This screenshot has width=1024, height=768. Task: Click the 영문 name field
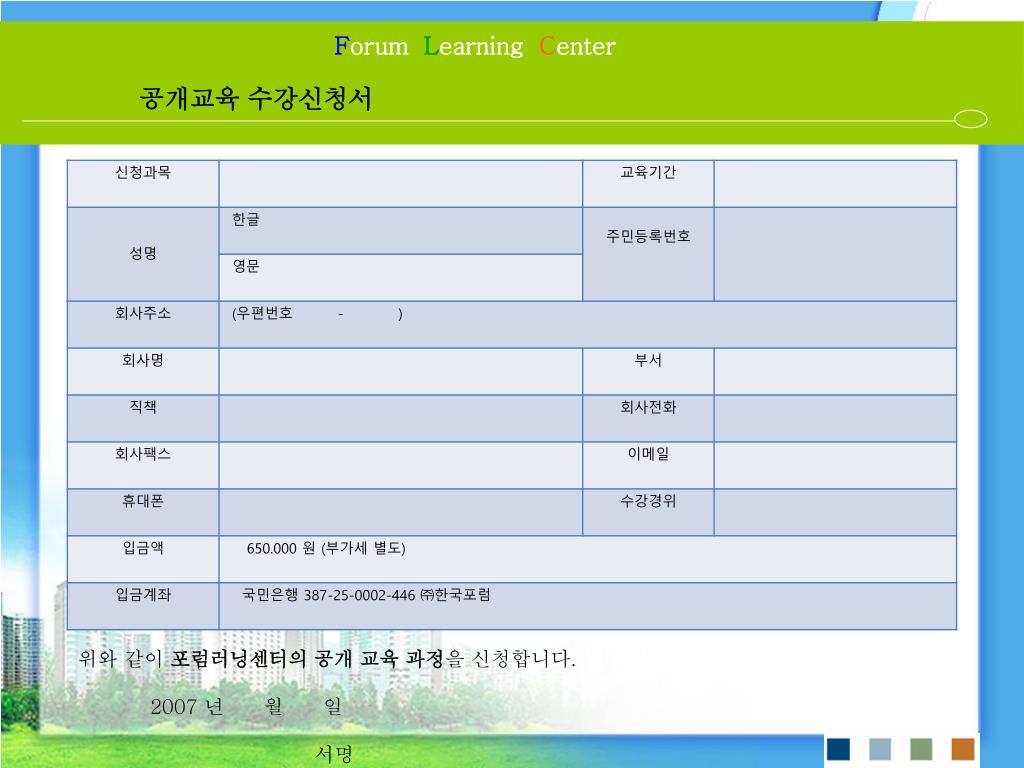(400, 278)
